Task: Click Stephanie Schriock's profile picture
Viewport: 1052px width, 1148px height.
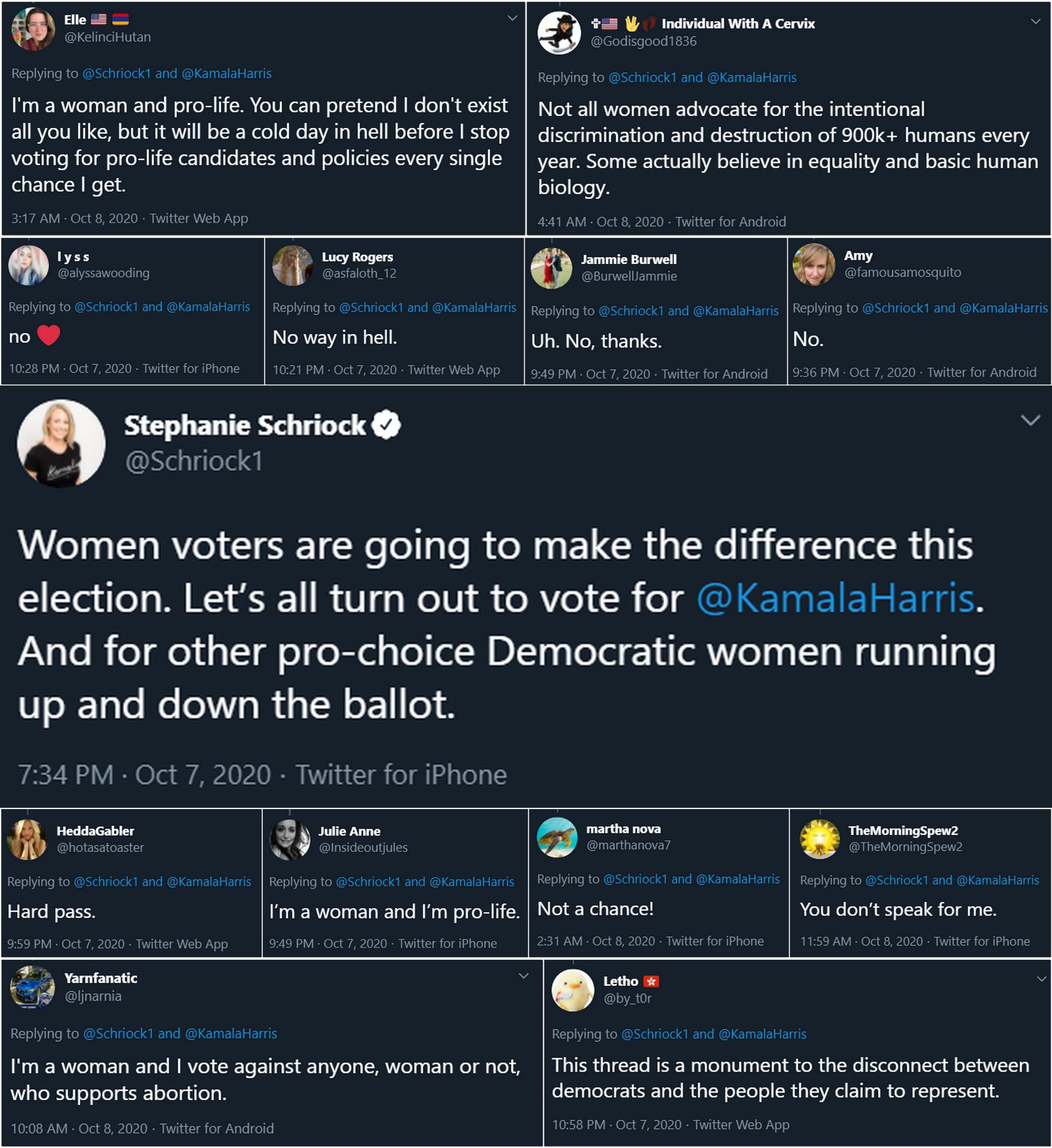Action: tap(61, 443)
